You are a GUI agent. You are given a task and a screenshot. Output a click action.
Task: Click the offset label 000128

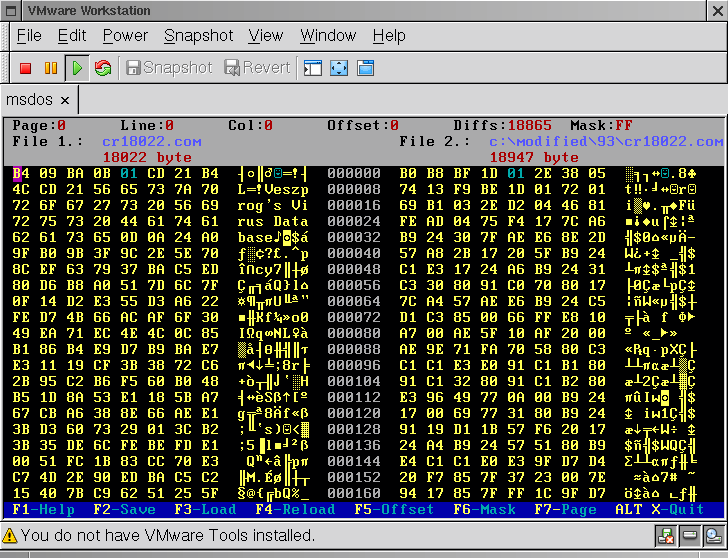point(354,429)
